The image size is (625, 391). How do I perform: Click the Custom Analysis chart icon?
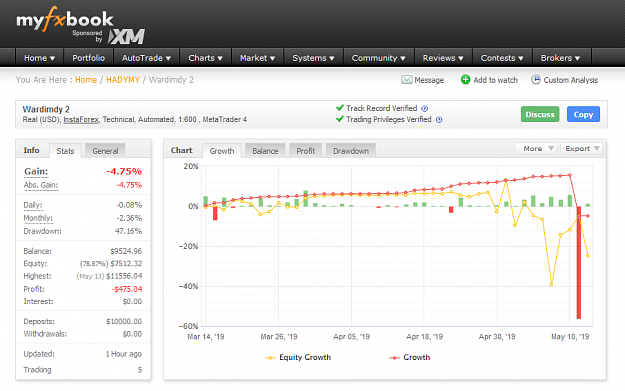pyautogui.click(x=536, y=79)
